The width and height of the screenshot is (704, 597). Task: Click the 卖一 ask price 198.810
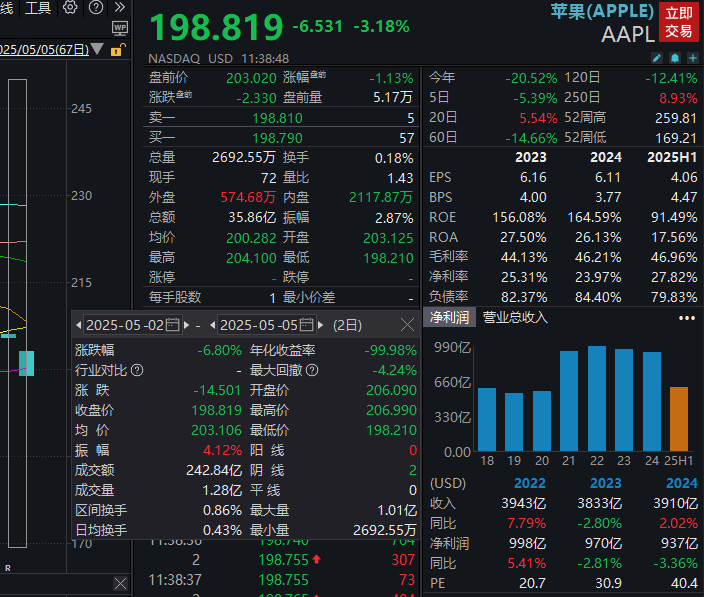[277, 119]
